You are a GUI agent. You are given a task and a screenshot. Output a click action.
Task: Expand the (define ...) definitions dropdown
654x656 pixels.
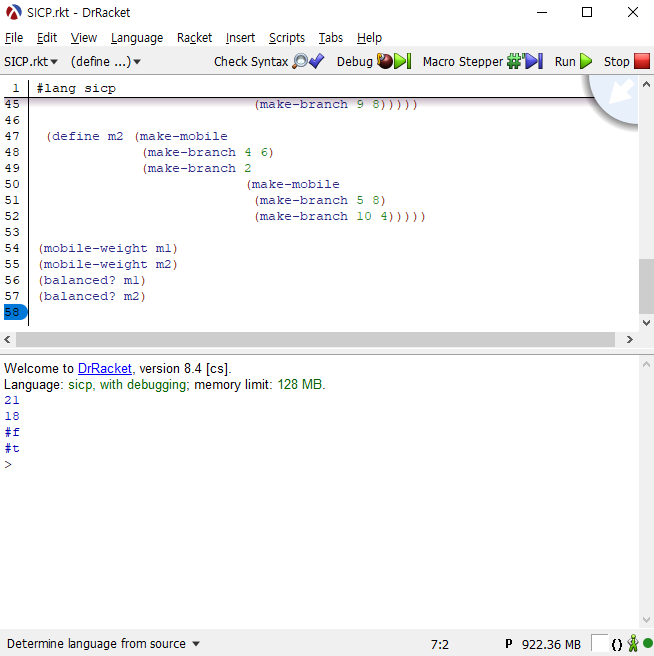click(x=105, y=62)
